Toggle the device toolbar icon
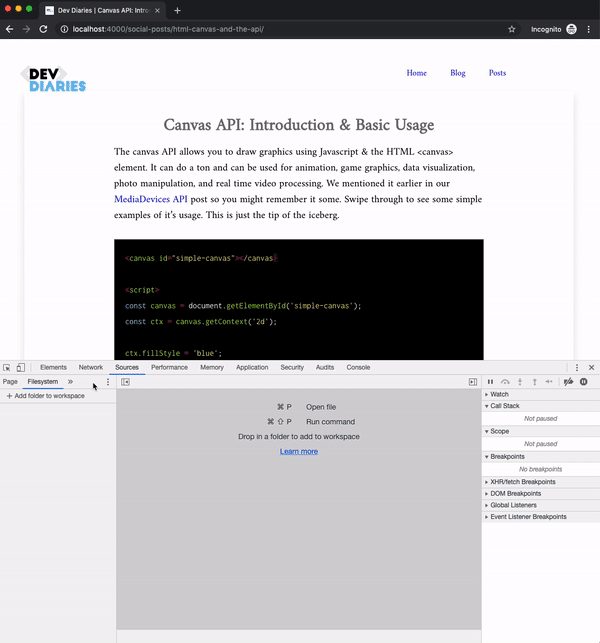Viewport: 600px width, 643px height. 21,367
